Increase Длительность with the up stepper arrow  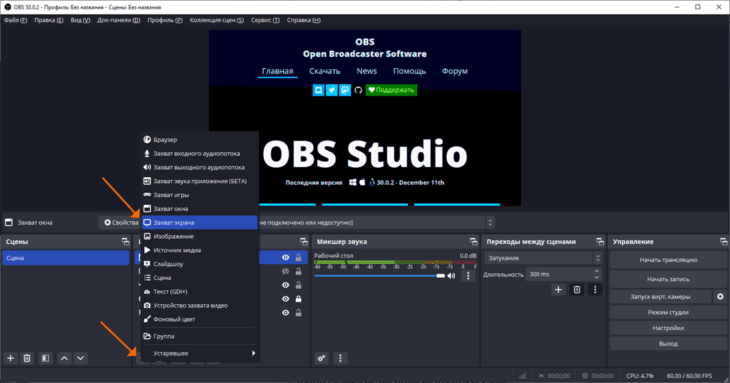pos(597,271)
